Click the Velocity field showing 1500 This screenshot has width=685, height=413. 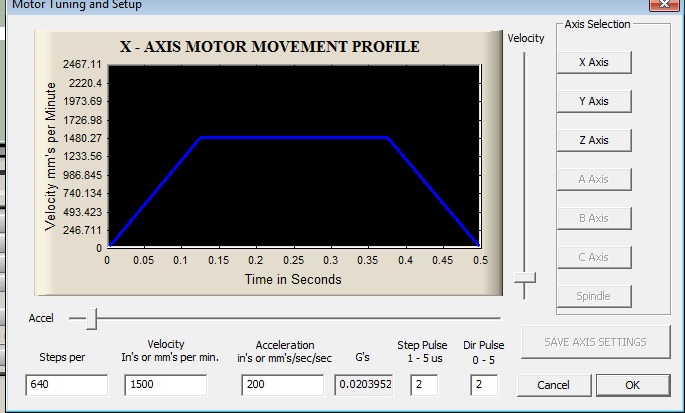[166, 385]
